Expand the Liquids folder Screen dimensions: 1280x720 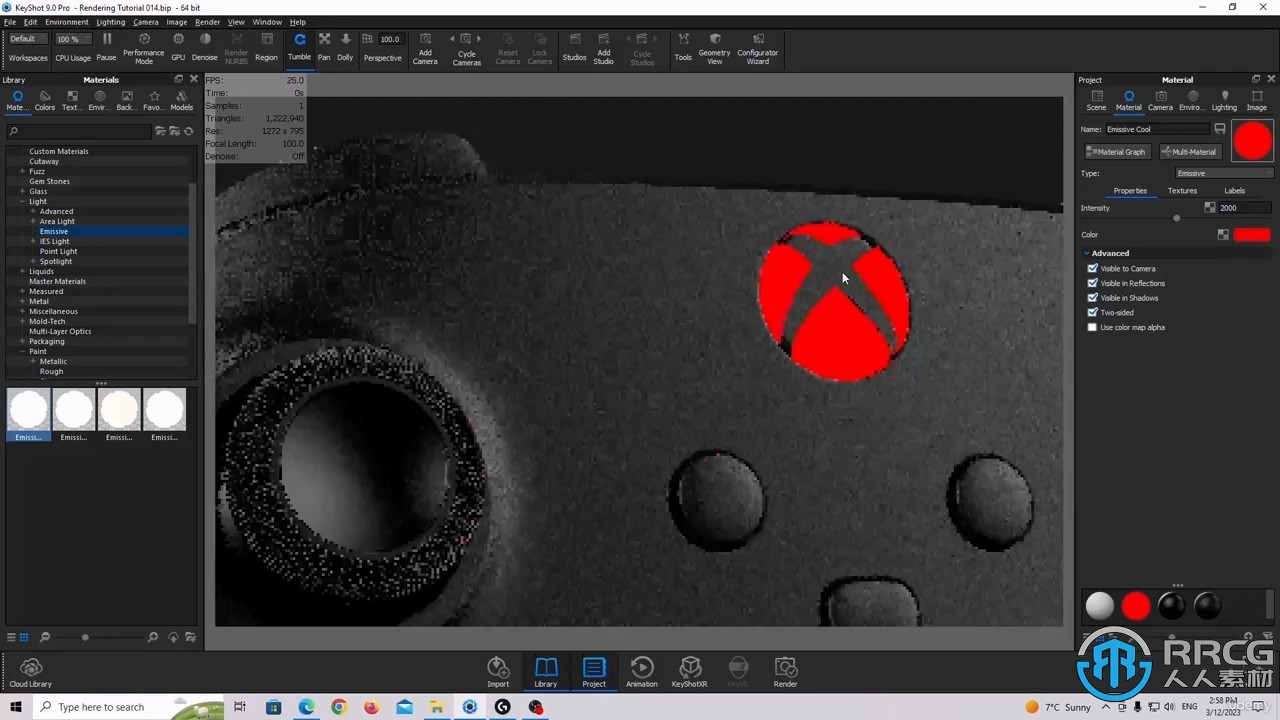click(22, 271)
